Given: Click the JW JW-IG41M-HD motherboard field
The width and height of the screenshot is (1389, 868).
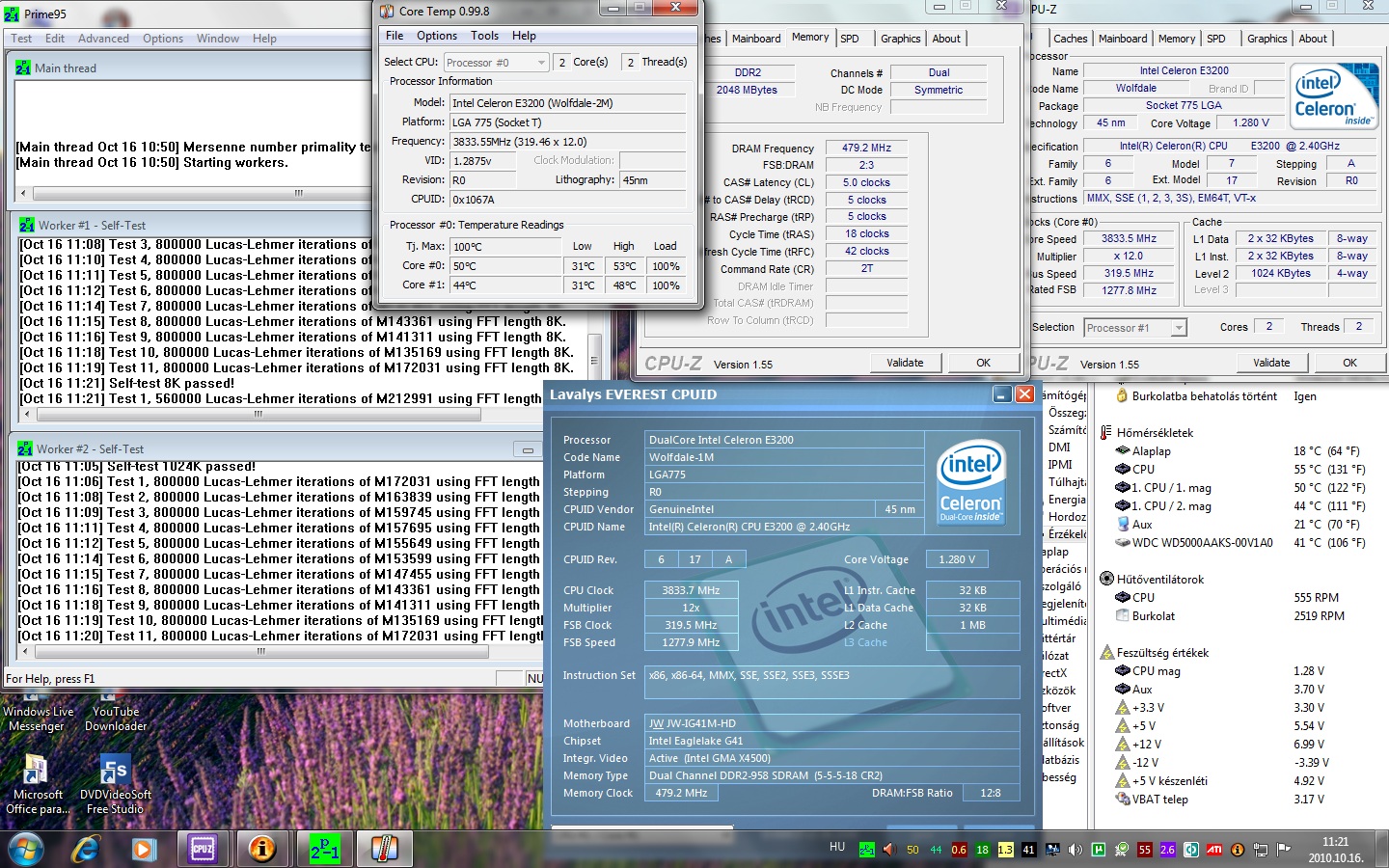Looking at the screenshot, I should (831, 723).
